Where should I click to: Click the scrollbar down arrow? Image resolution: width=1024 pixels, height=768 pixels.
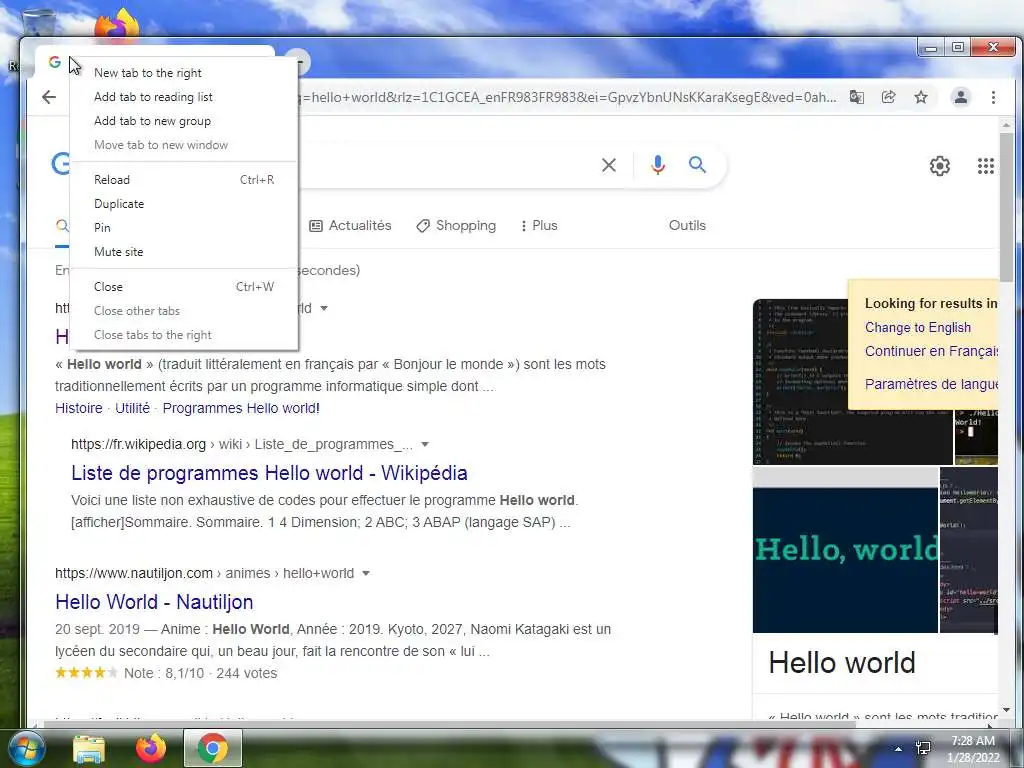coord(1006,710)
